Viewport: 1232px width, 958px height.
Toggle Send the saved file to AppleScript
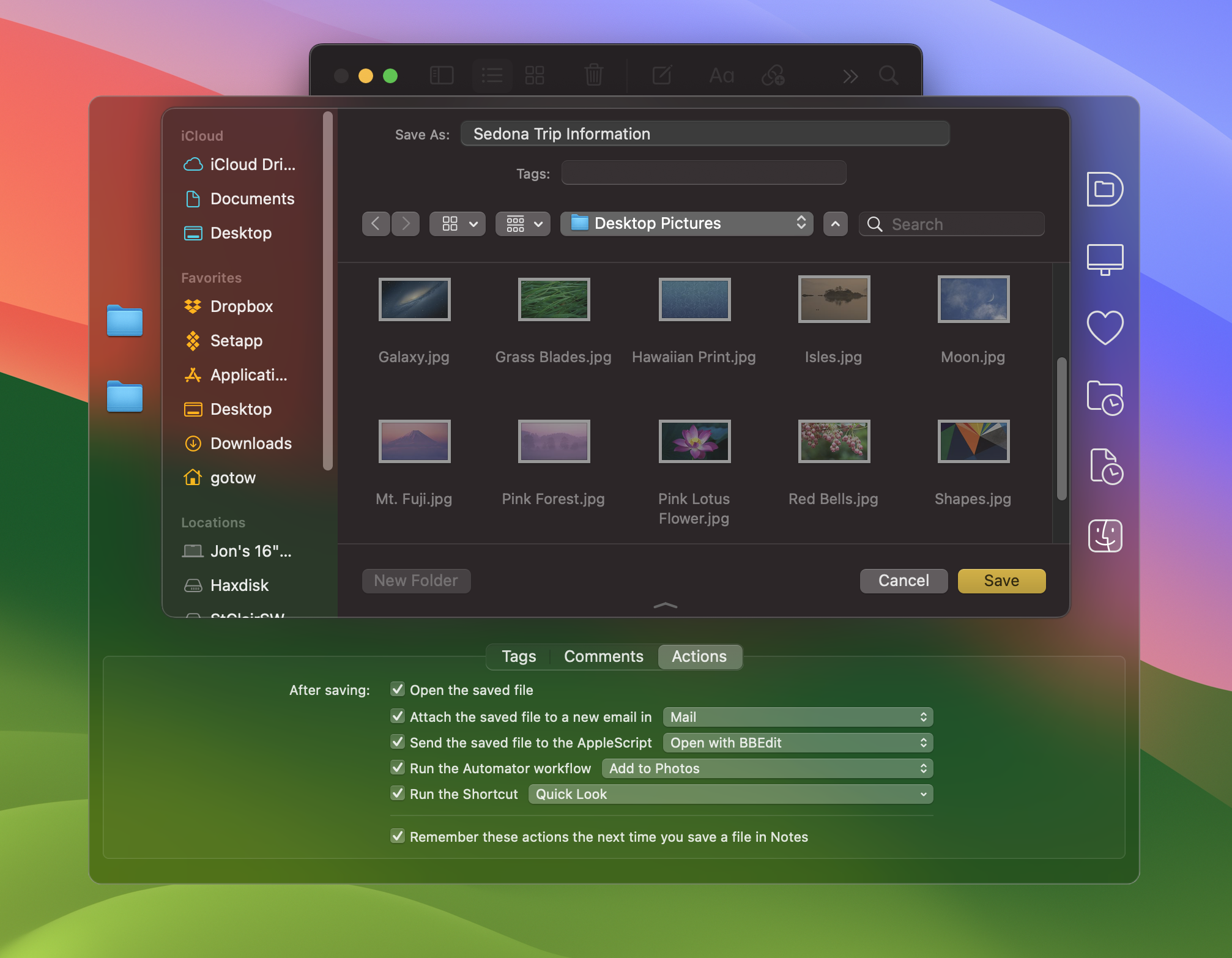click(x=398, y=742)
